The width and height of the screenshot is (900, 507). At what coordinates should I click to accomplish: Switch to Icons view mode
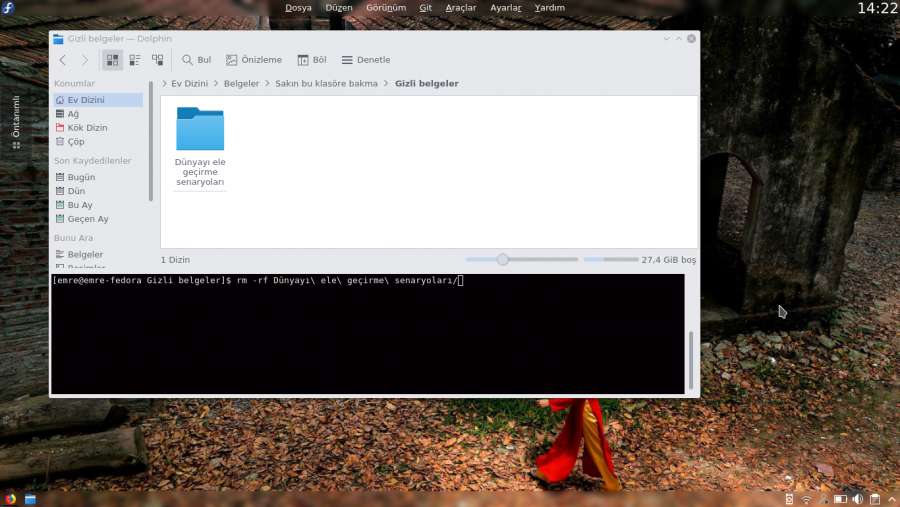click(x=112, y=60)
